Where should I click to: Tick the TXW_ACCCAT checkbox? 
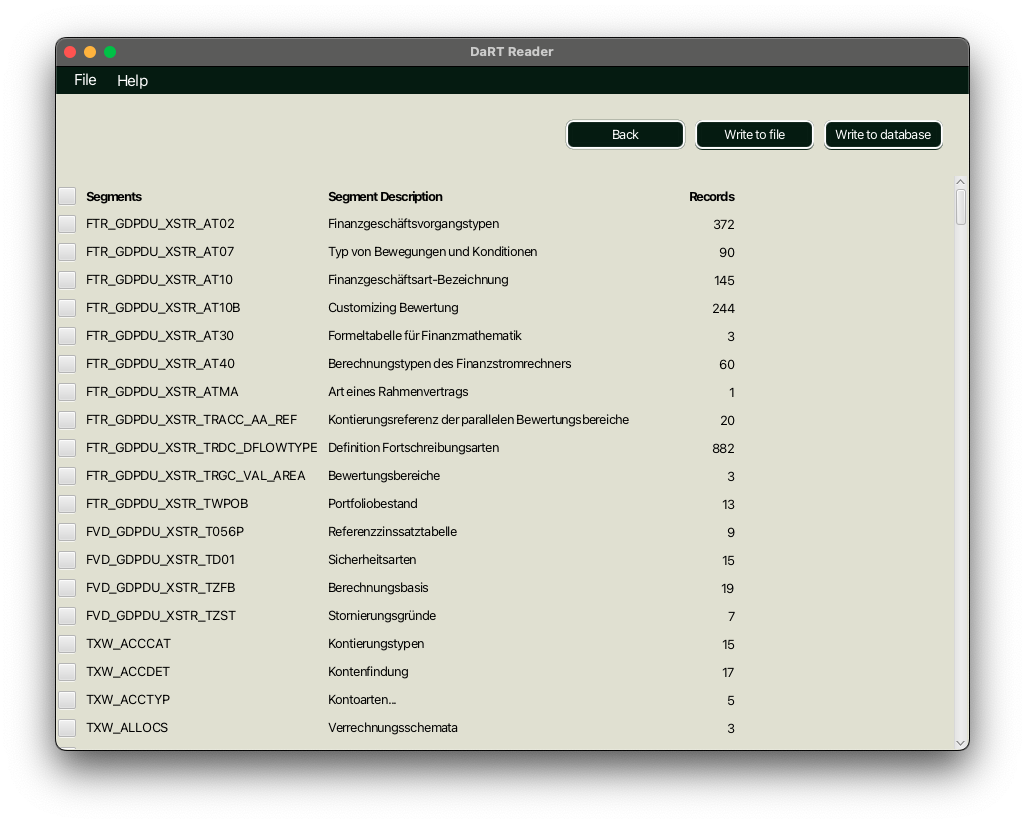click(x=67, y=644)
